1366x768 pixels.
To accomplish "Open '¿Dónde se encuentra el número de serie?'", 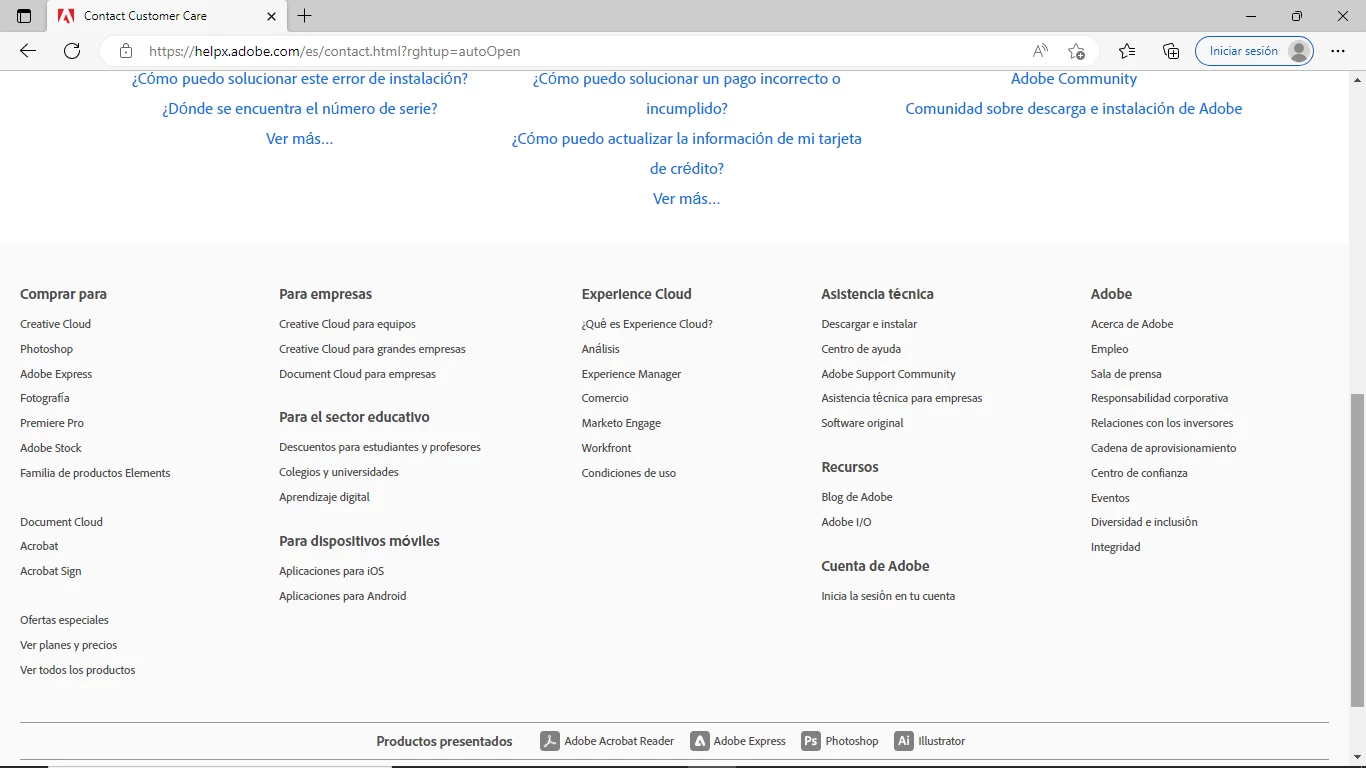I will 300,109.
